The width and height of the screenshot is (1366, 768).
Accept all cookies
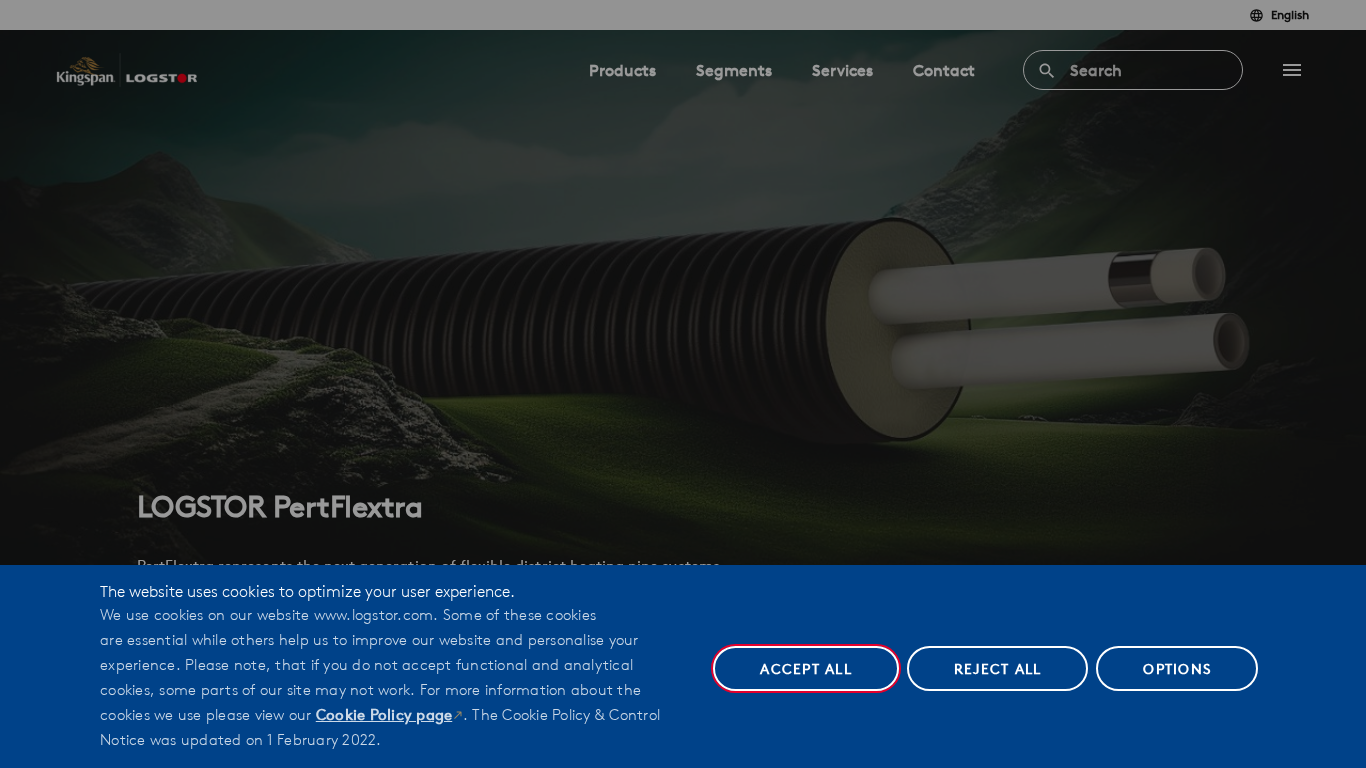point(806,669)
